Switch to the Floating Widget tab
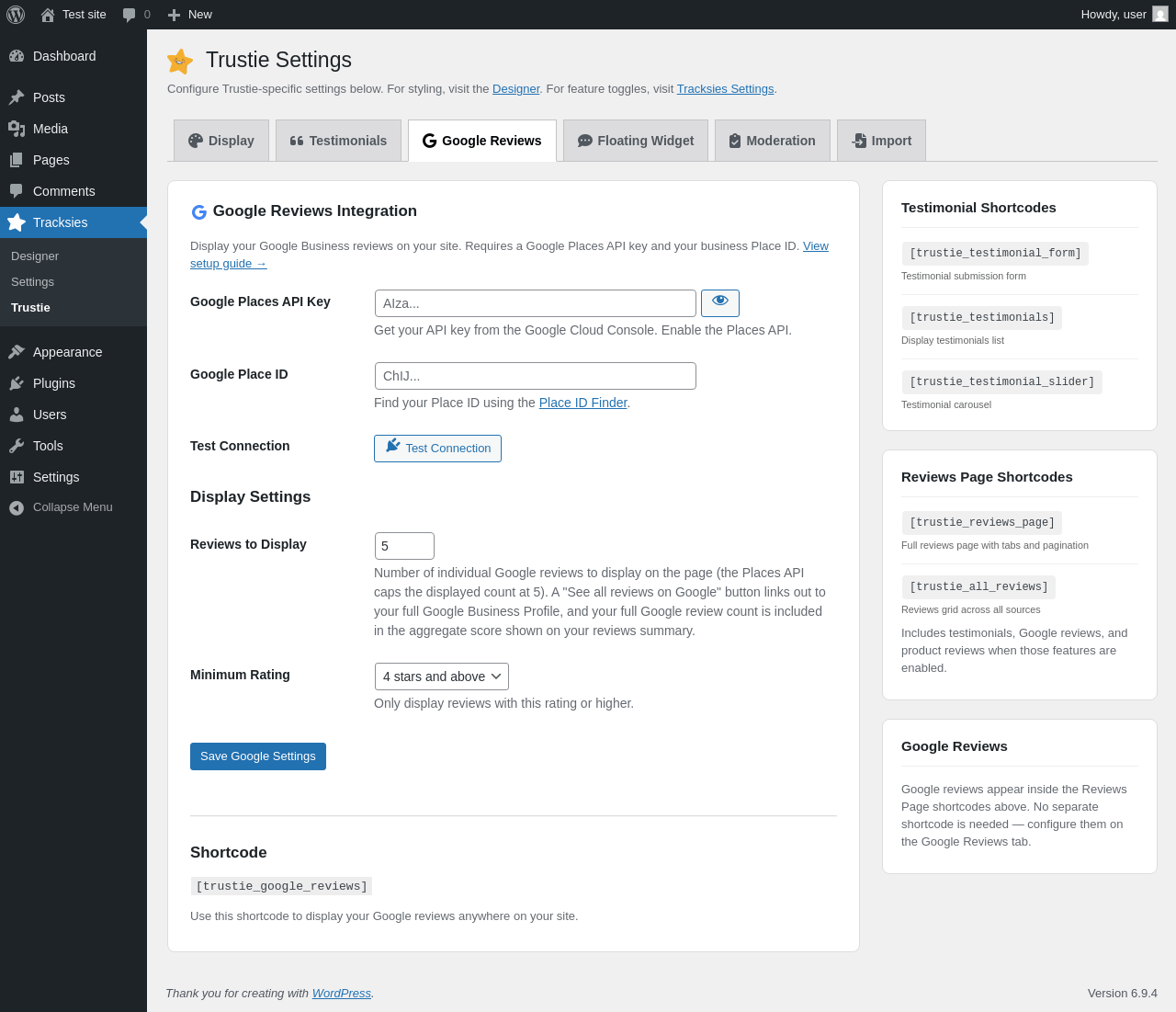This screenshot has height=1012, width=1176. pyautogui.click(x=636, y=141)
